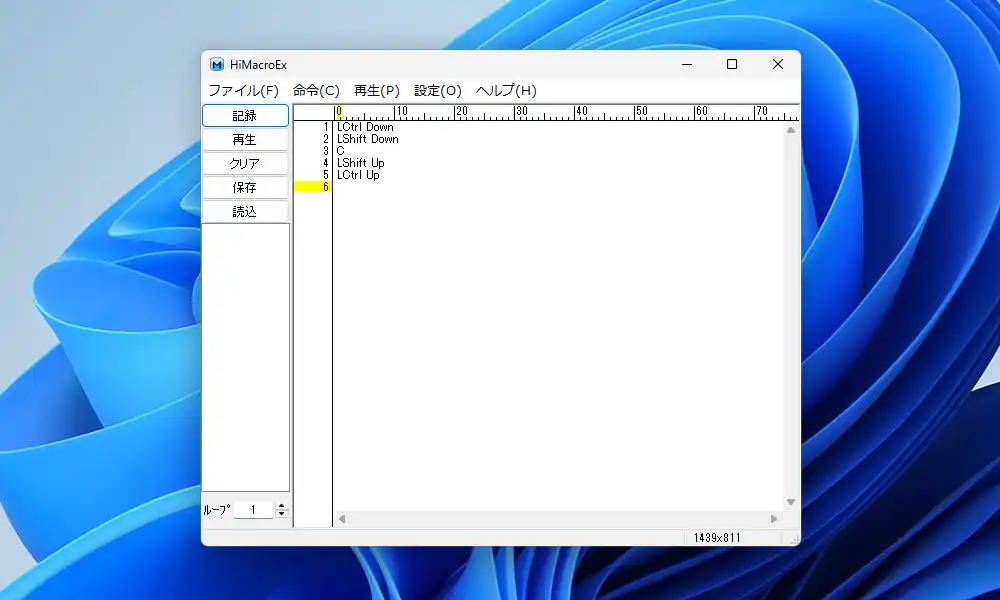Decrease loop count with down stepper arrow

click(281, 515)
